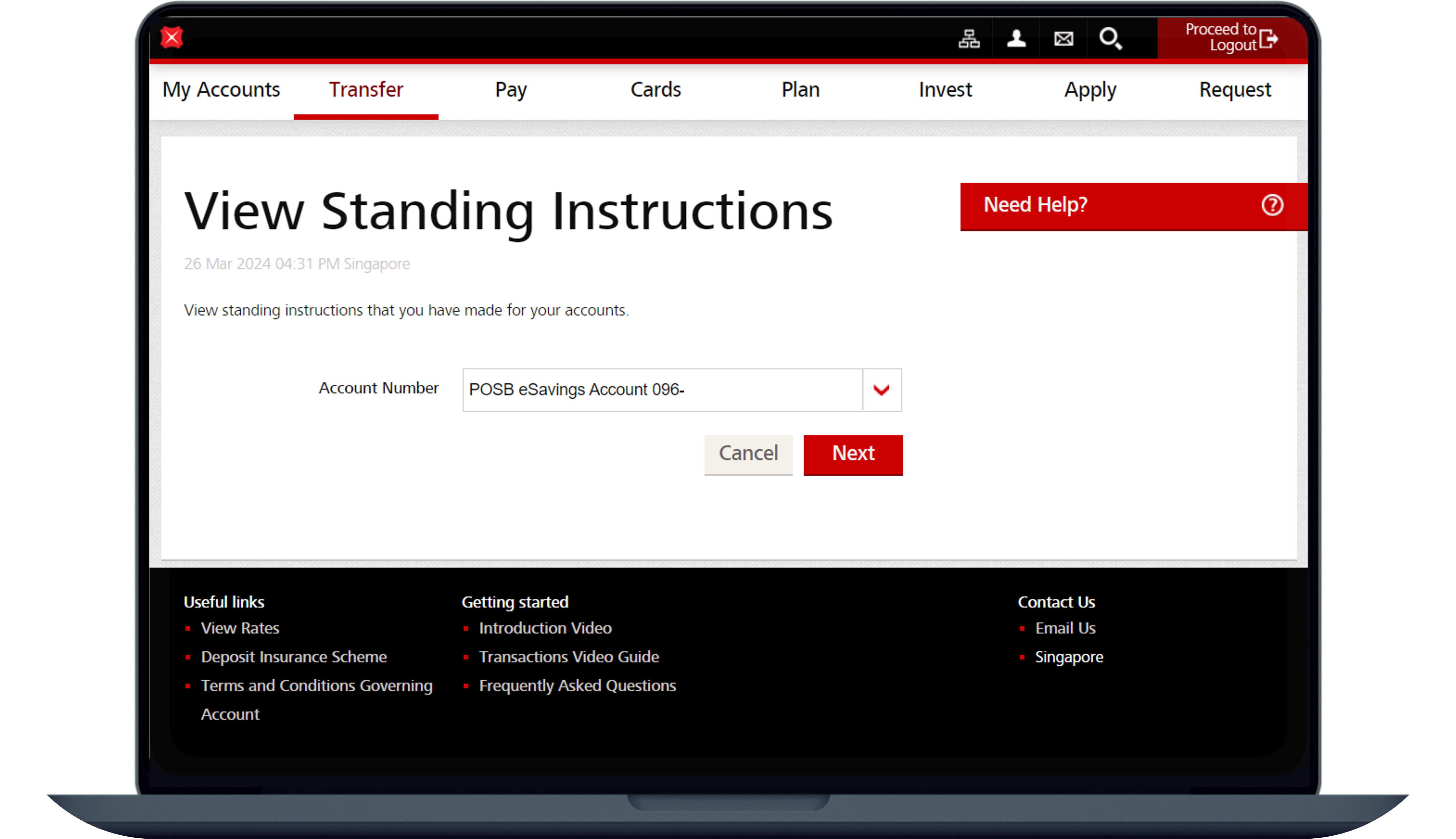Click the Proceed to Logout button

pos(1232,37)
